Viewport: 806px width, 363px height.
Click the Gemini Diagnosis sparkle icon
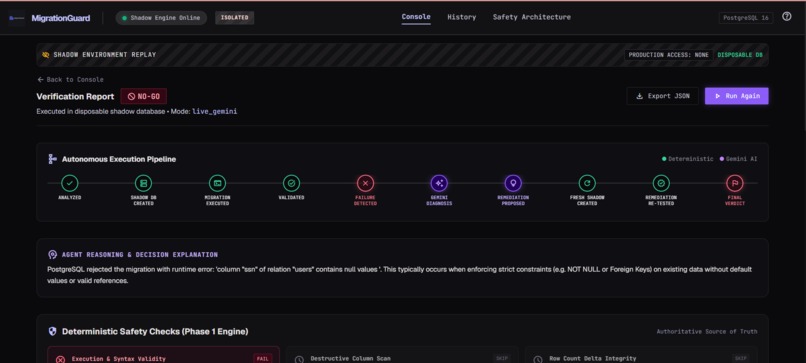(439, 183)
